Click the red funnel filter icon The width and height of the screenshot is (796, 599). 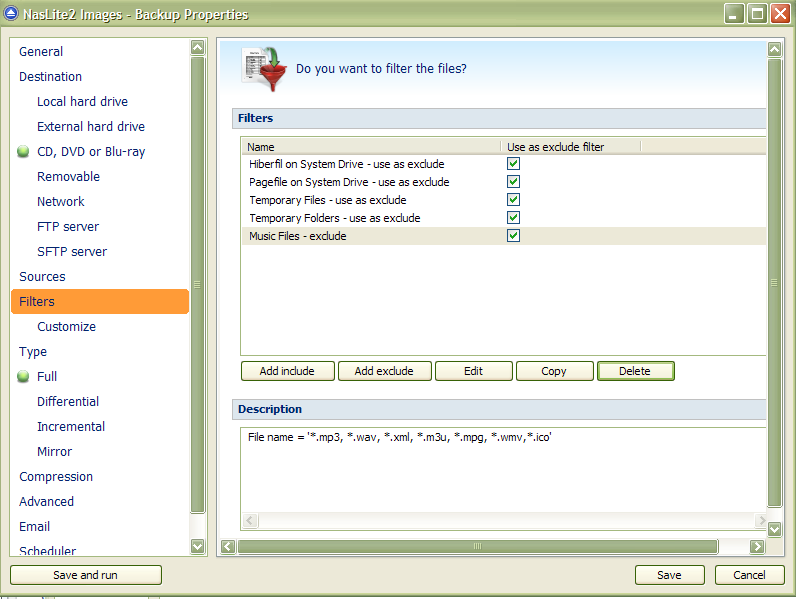point(264,69)
